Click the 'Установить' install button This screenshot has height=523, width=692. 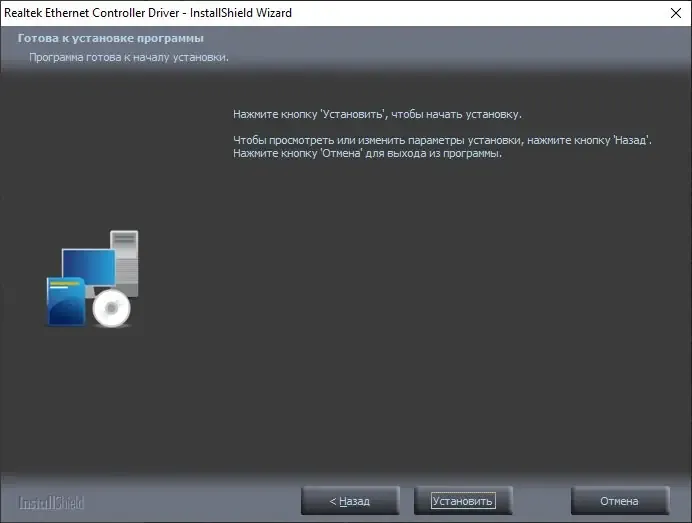[463, 501]
